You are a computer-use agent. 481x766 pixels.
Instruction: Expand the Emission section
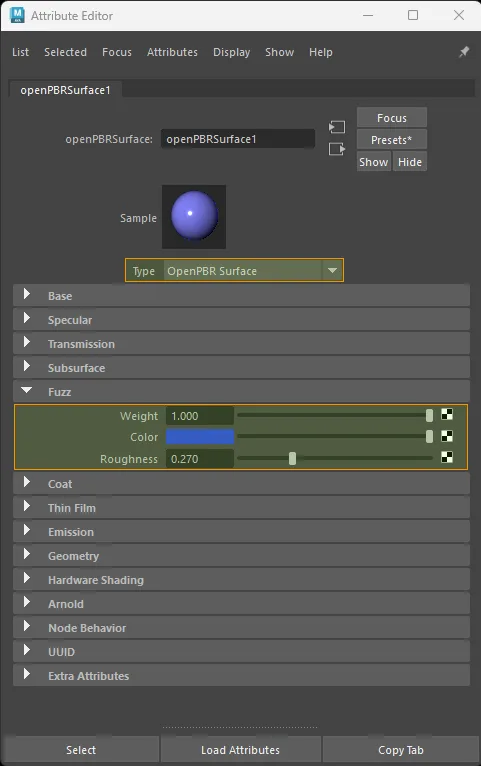point(241,532)
